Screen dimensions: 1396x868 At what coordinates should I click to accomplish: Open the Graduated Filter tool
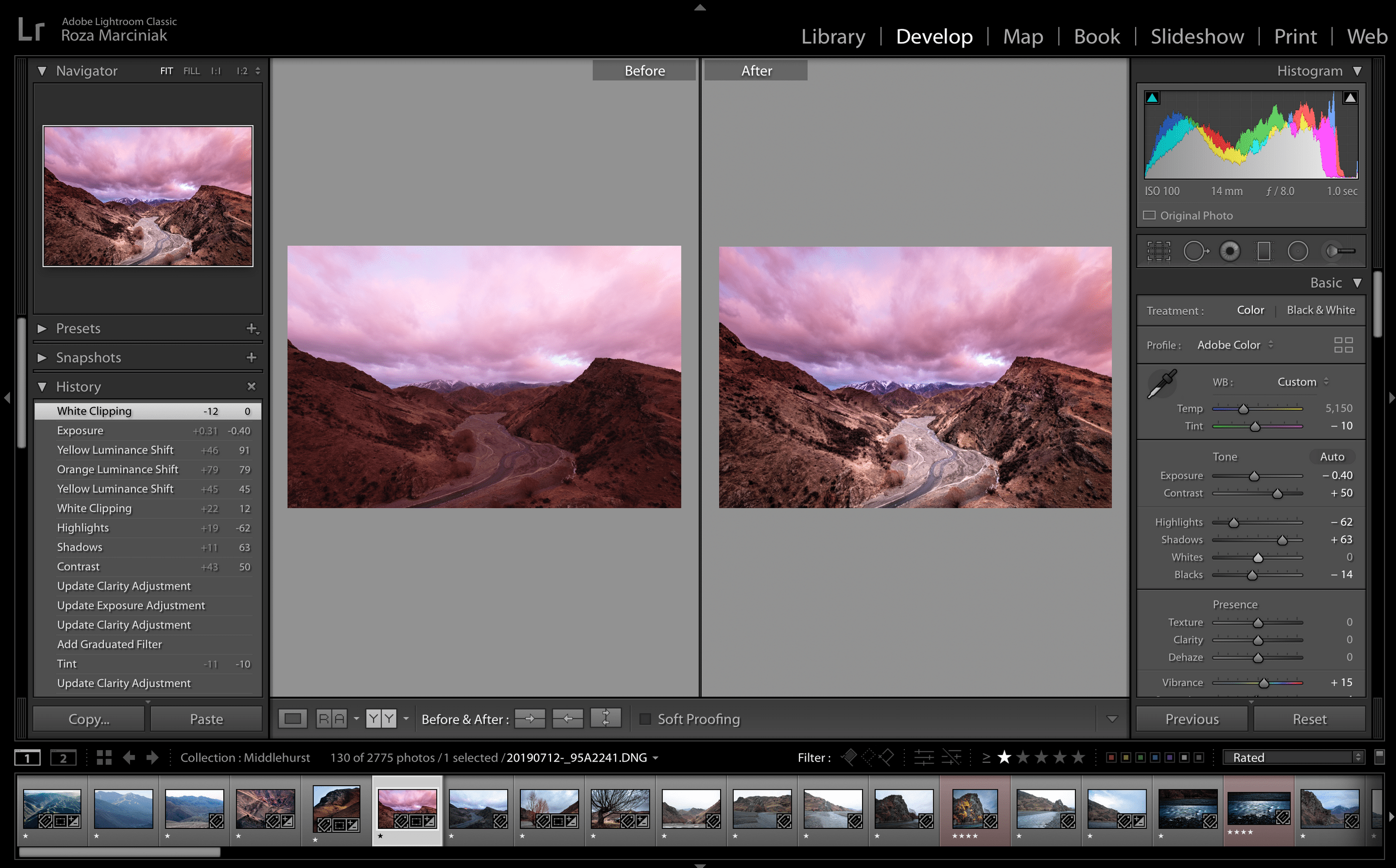(x=1264, y=251)
